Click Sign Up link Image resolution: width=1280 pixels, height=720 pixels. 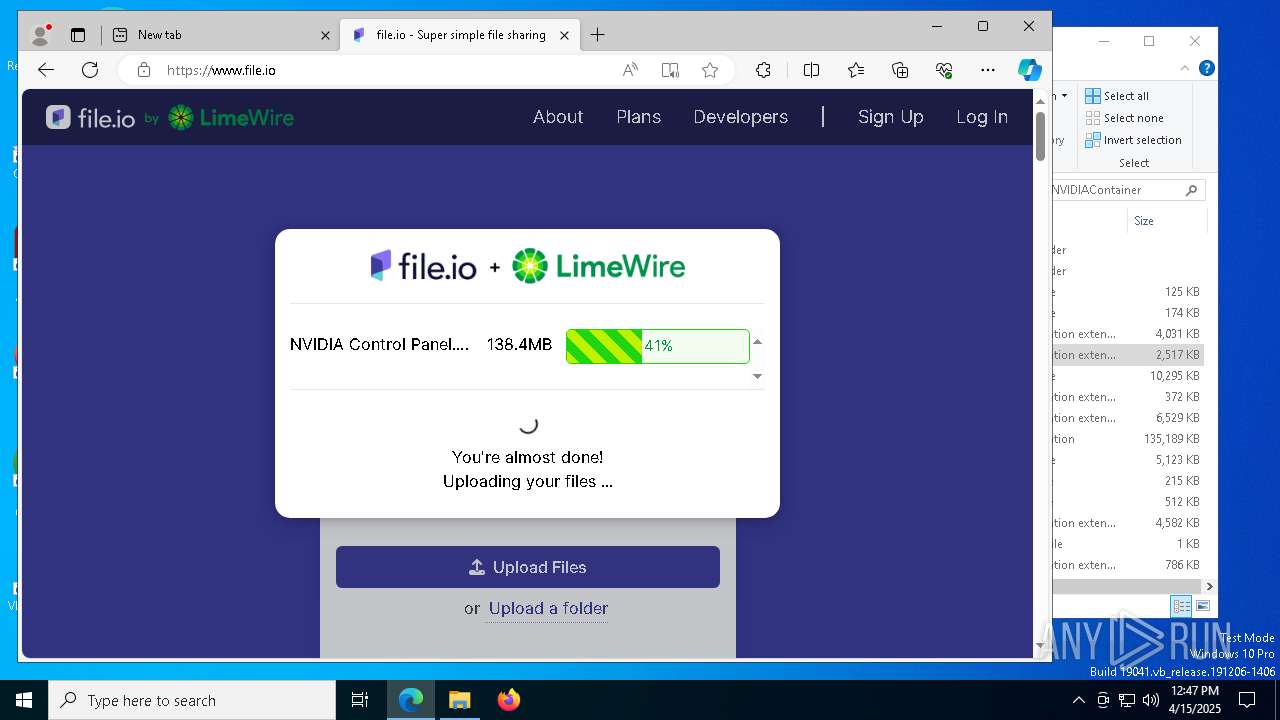click(891, 117)
